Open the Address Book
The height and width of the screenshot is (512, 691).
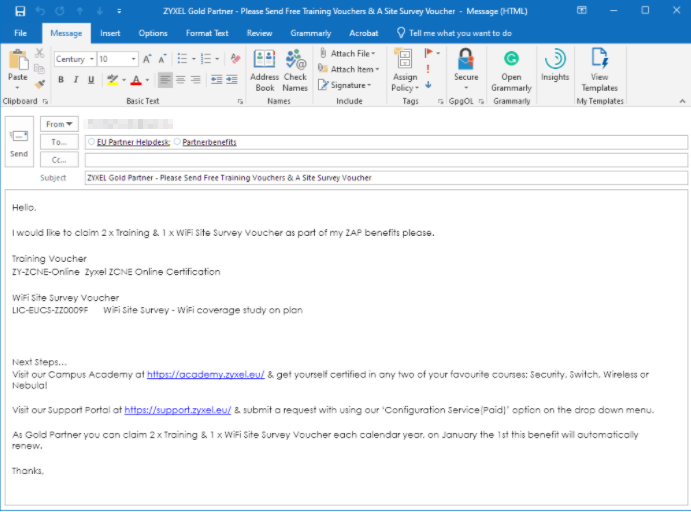point(264,71)
